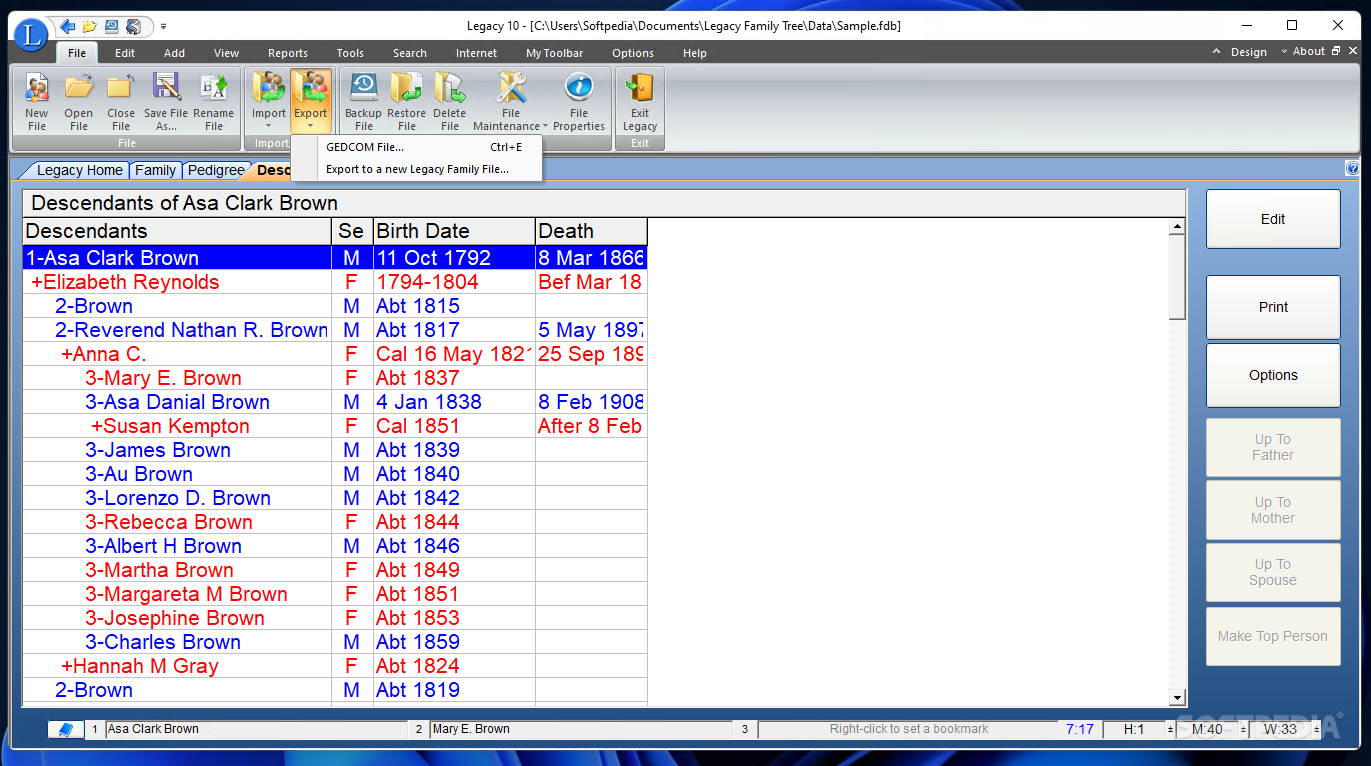The height and width of the screenshot is (766, 1371).
Task: Click the stepper next to M:40
Action: [x=1244, y=730]
